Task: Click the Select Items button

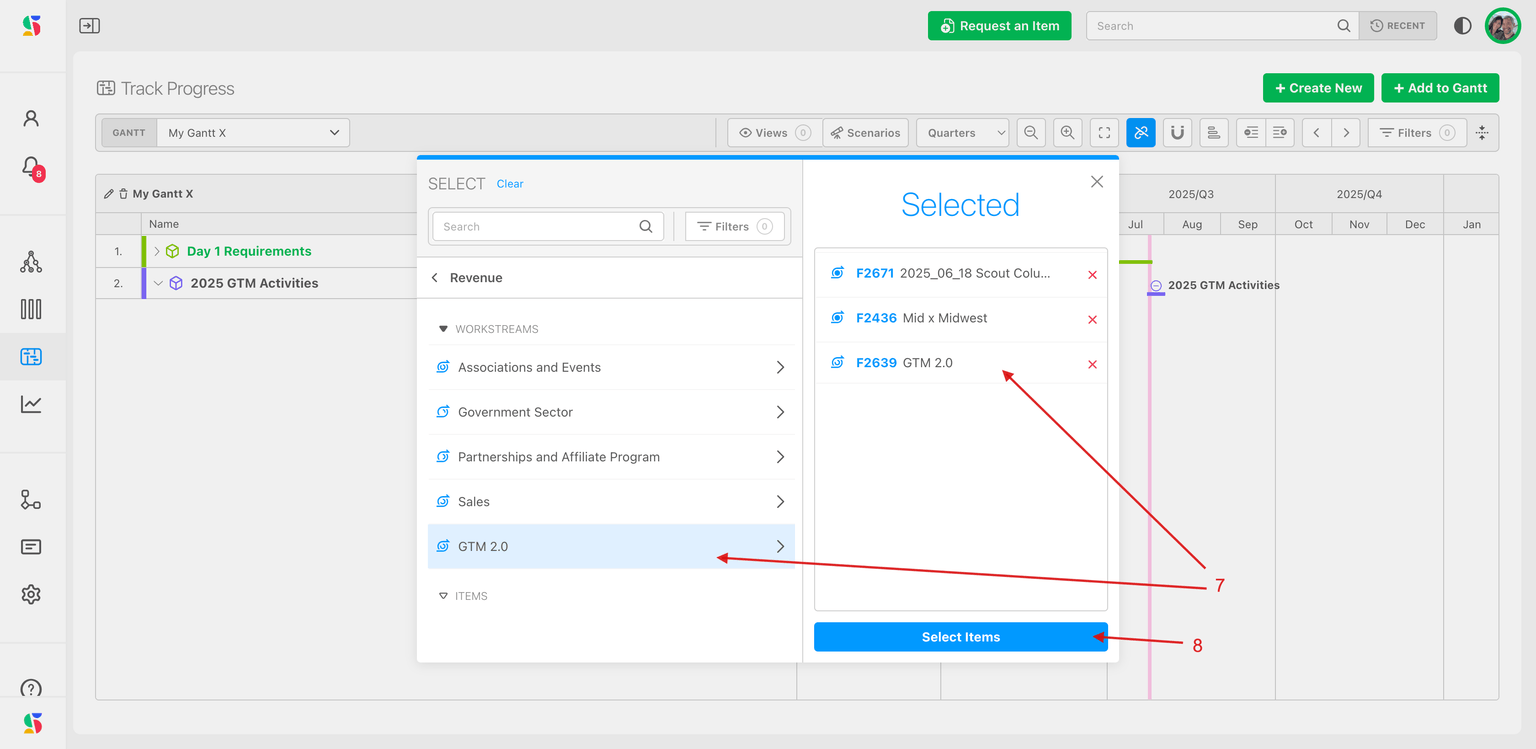Action: (960, 637)
